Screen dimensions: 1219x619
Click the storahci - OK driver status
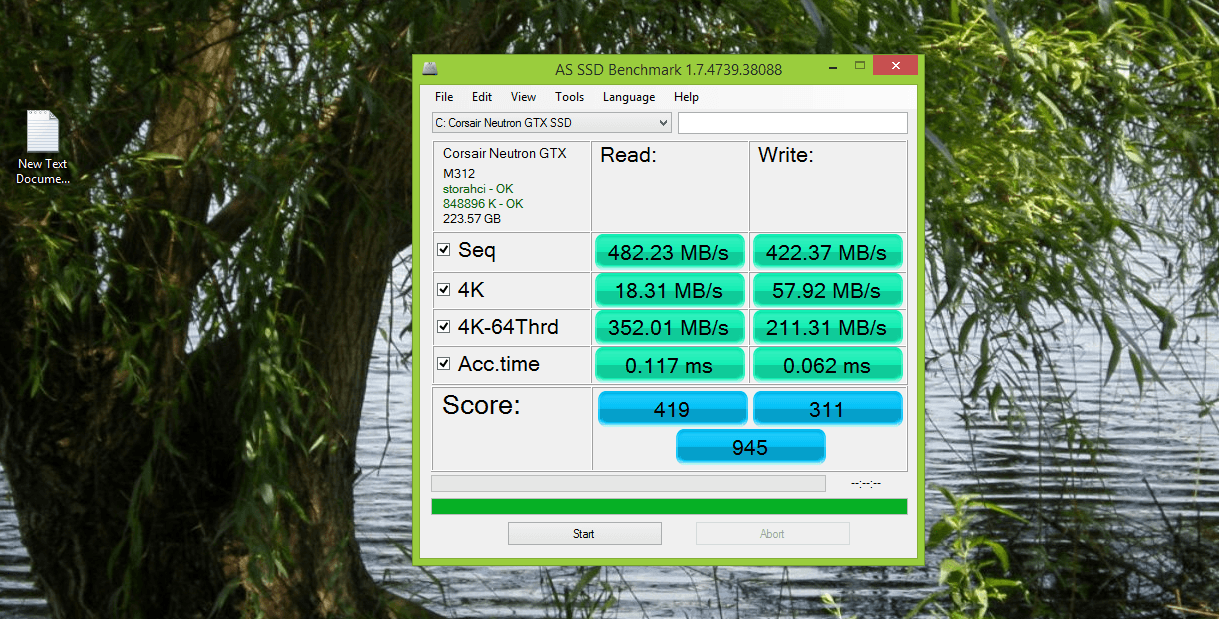point(478,189)
